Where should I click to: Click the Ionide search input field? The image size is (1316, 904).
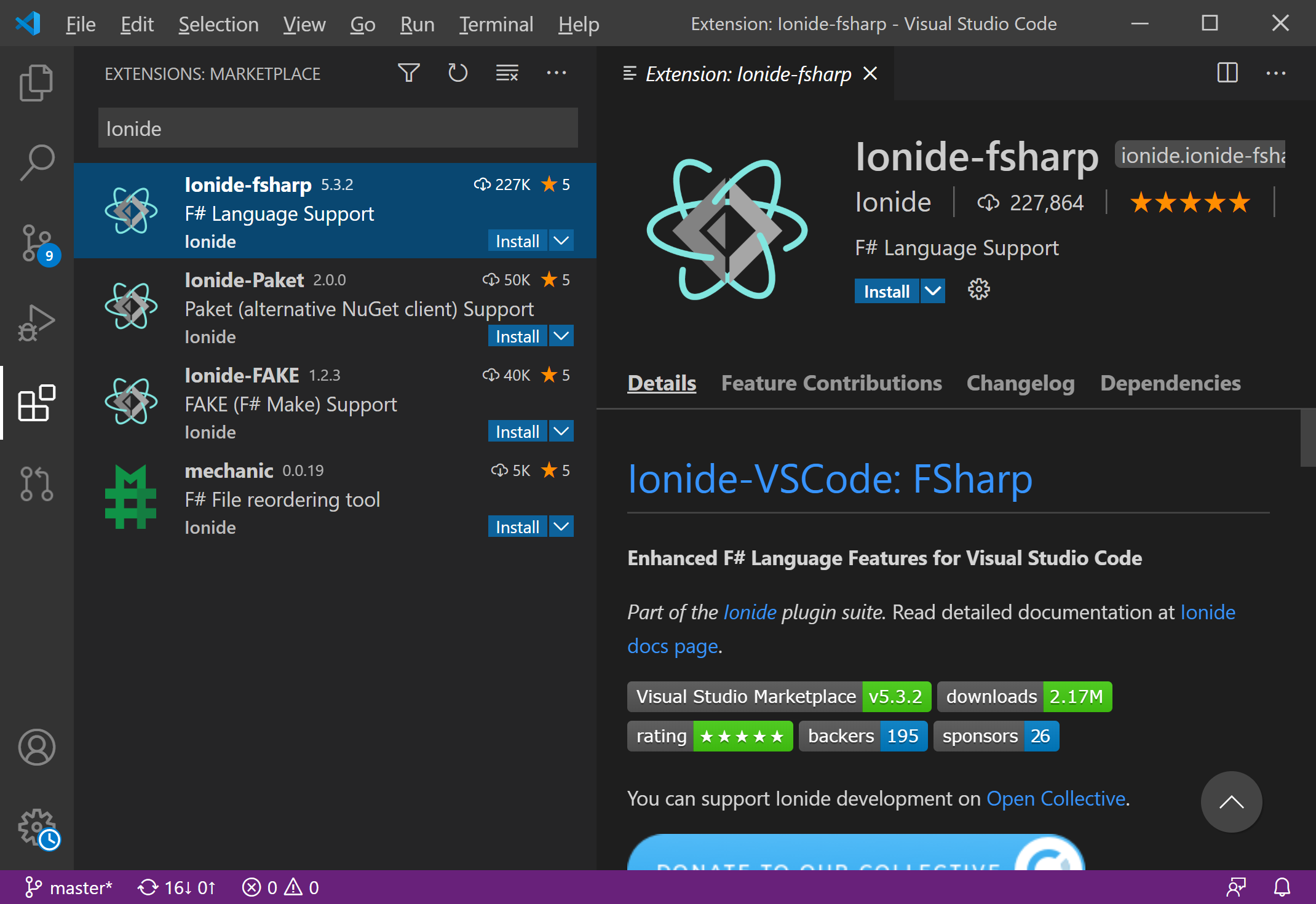[338, 129]
